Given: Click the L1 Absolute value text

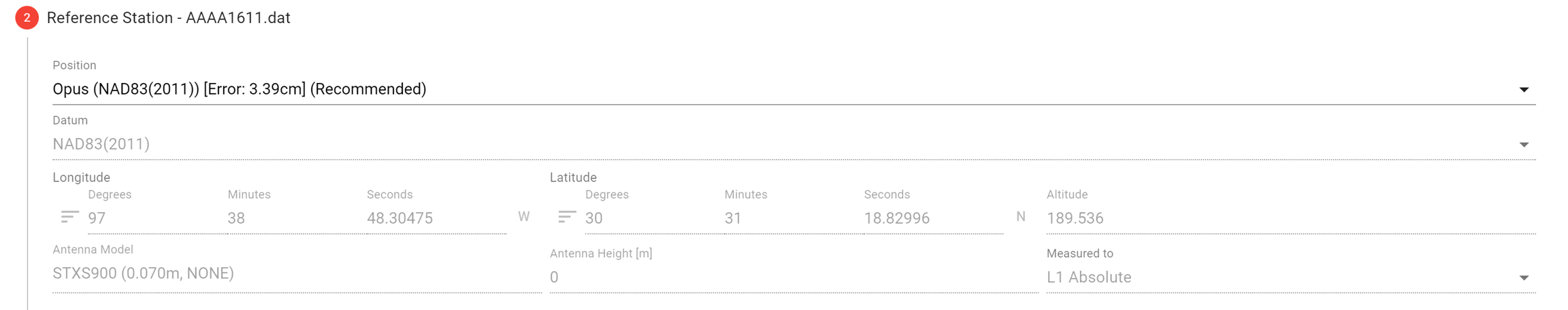Looking at the screenshot, I should (1089, 277).
